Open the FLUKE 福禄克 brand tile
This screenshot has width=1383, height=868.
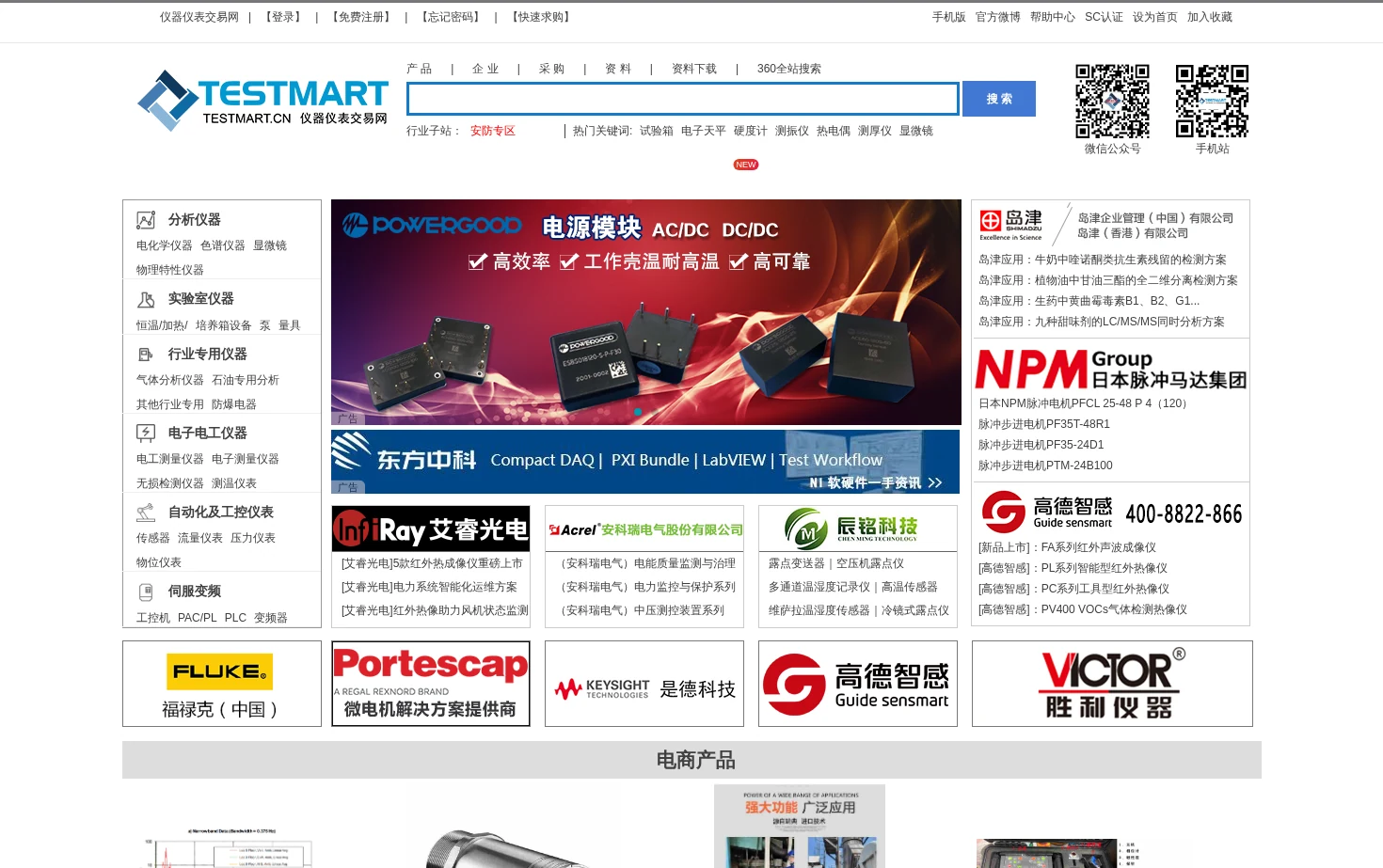[x=222, y=684]
